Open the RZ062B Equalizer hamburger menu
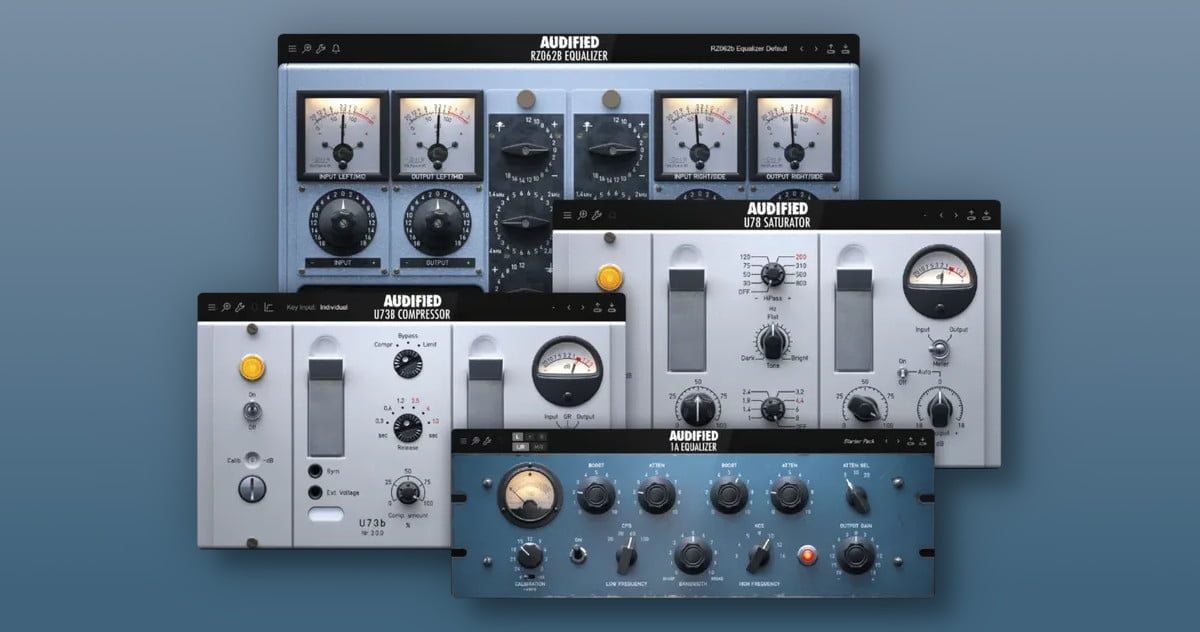 pos(292,48)
